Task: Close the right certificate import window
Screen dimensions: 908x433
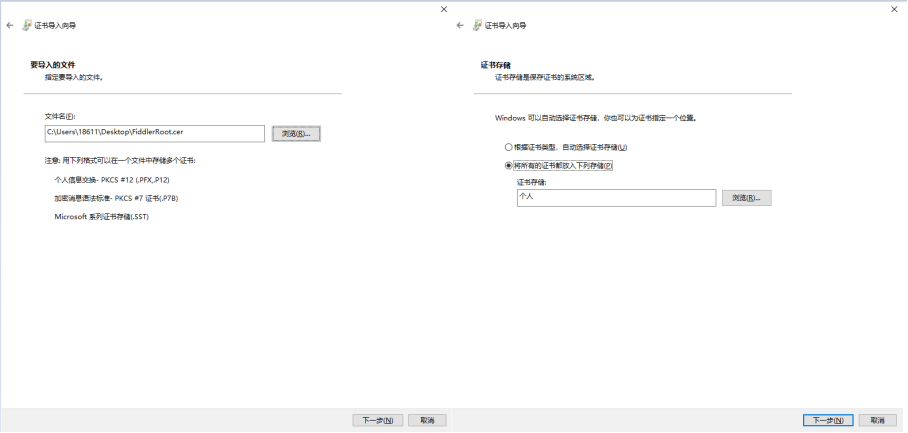Action: 895,9
